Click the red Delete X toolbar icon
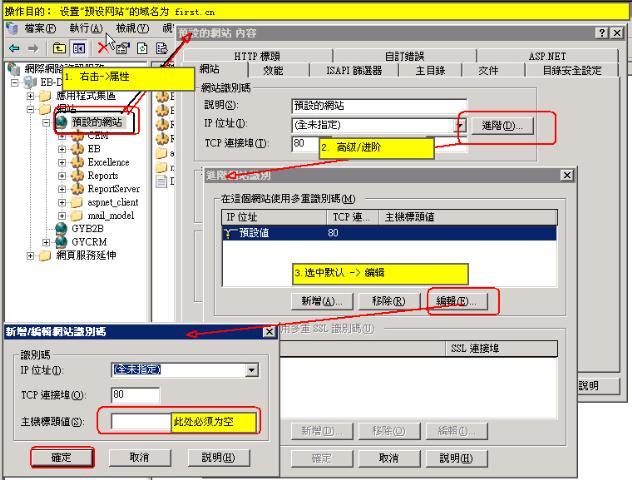Image resolution: width=632 pixels, height=480 pixels. [x=104, y=48]
